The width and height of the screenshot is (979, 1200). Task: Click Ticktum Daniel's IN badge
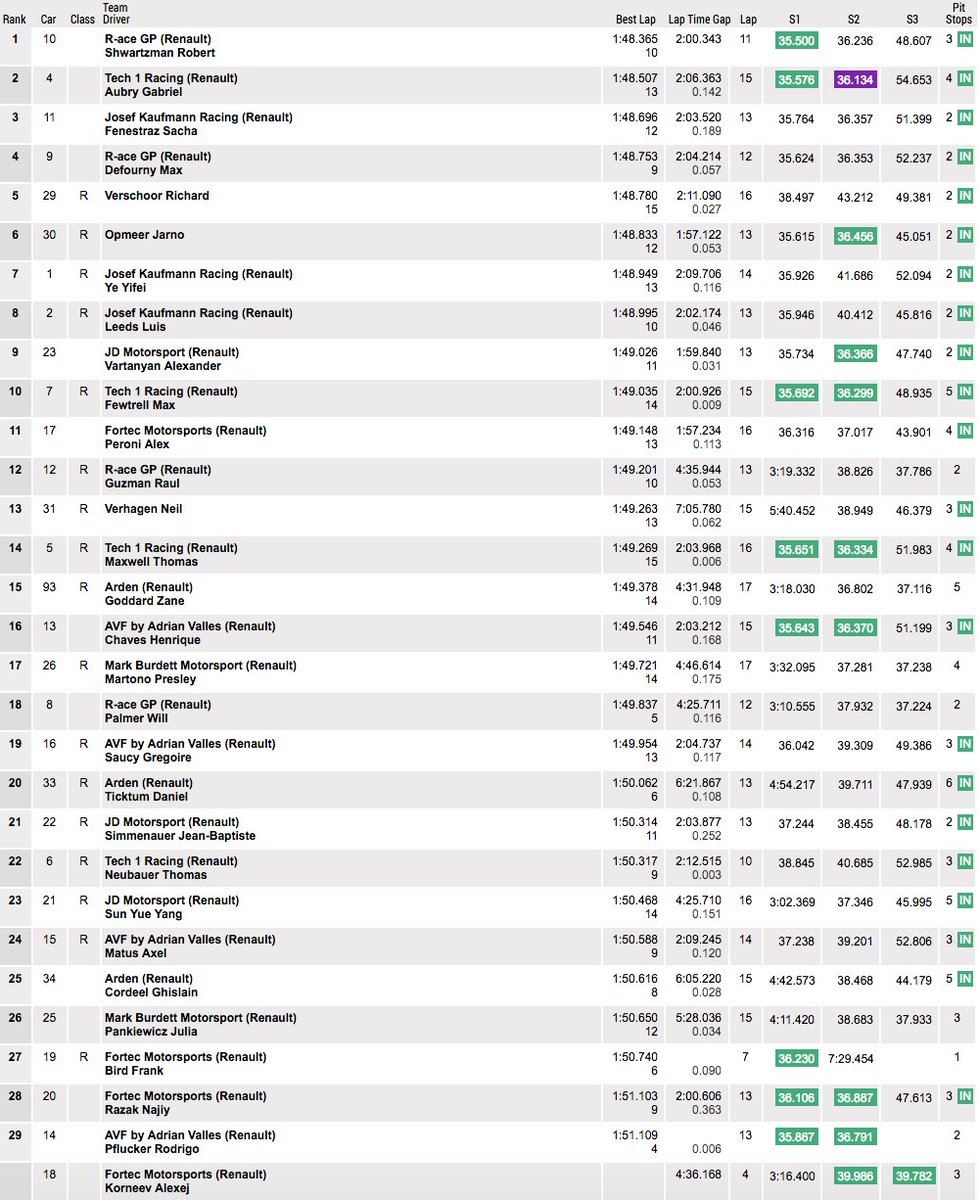tap(964, 784)
